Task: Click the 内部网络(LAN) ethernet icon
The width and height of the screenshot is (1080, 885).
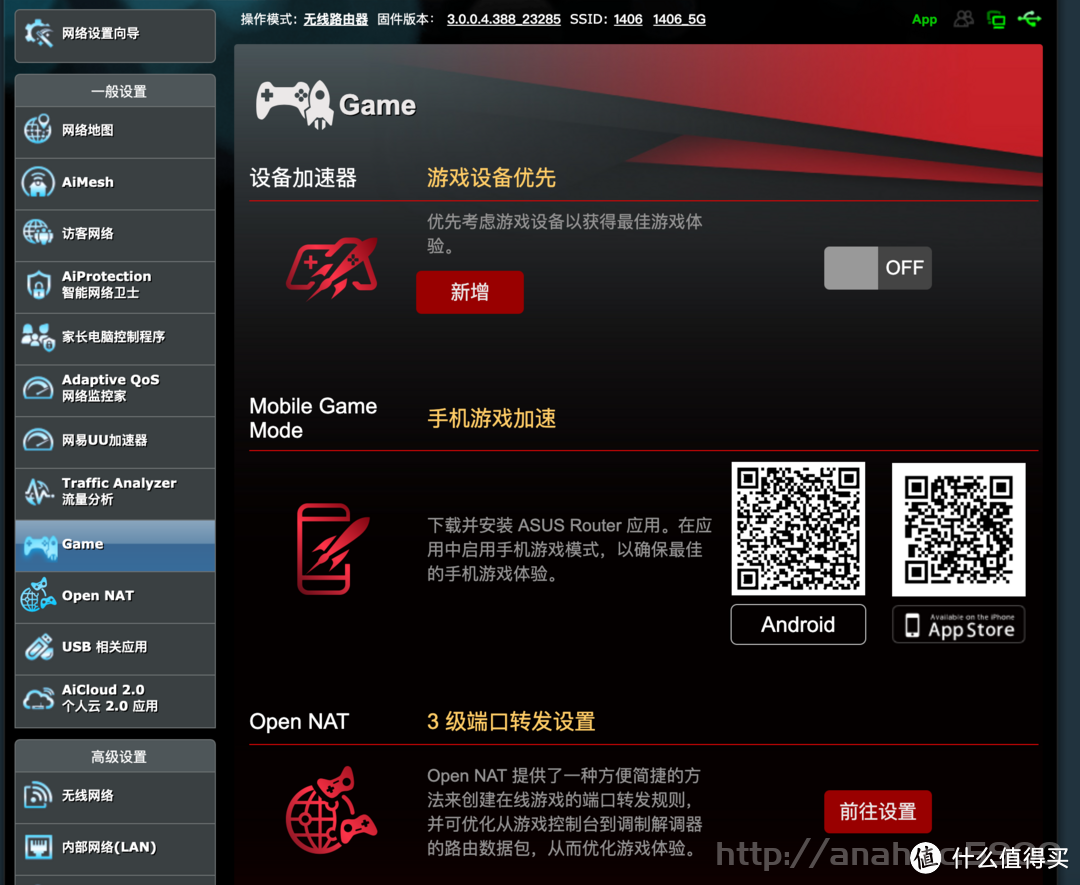Action: 39,846
